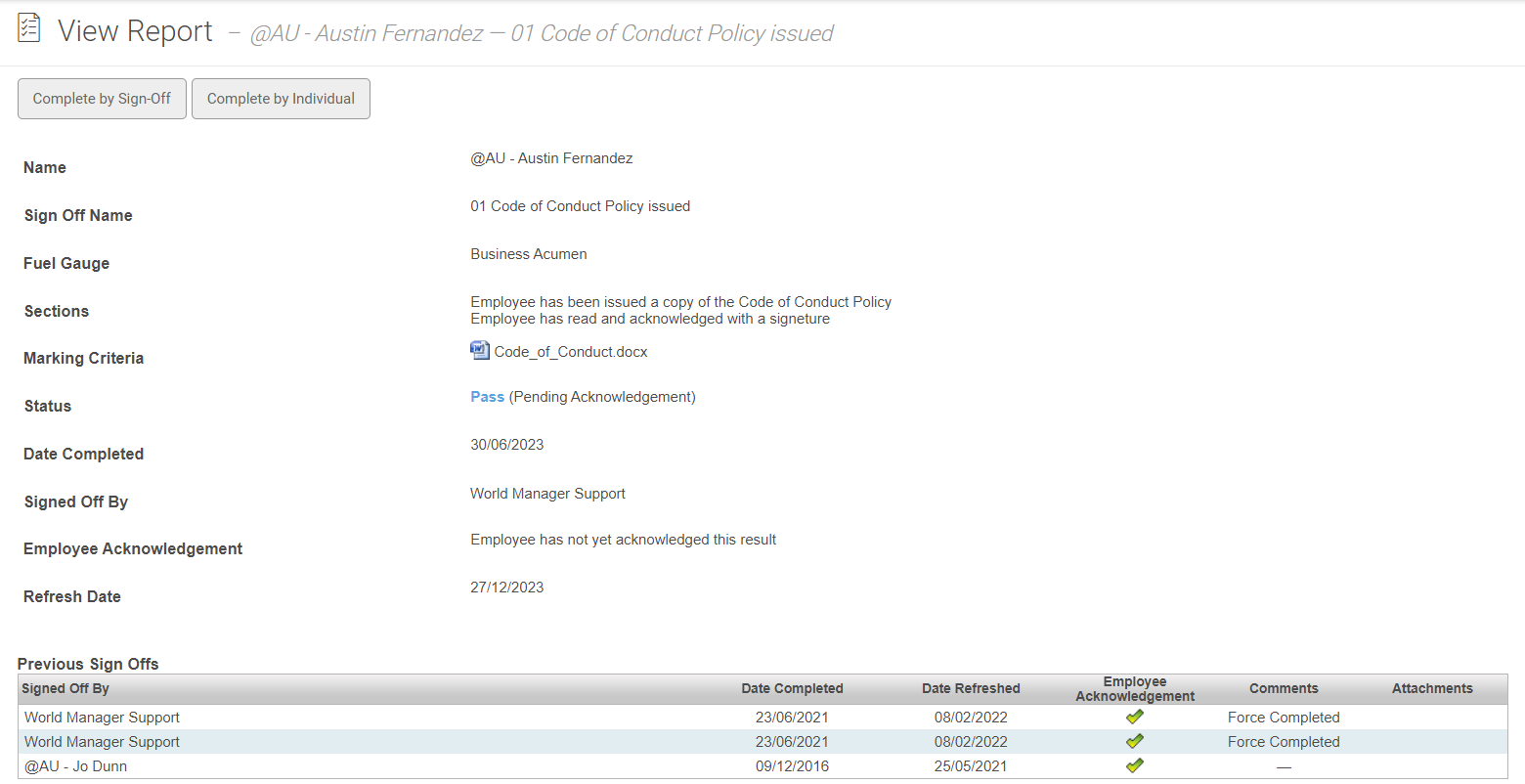Sort by the Date Refreshed column header
Image resolution: width=1525 pixels, height=784 pixels.
(x=971, y=688)
